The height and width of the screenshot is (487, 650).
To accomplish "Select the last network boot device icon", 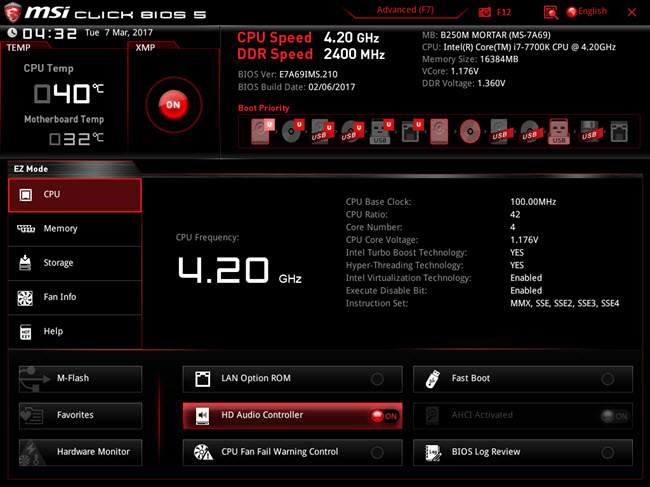I will point(619,132).
